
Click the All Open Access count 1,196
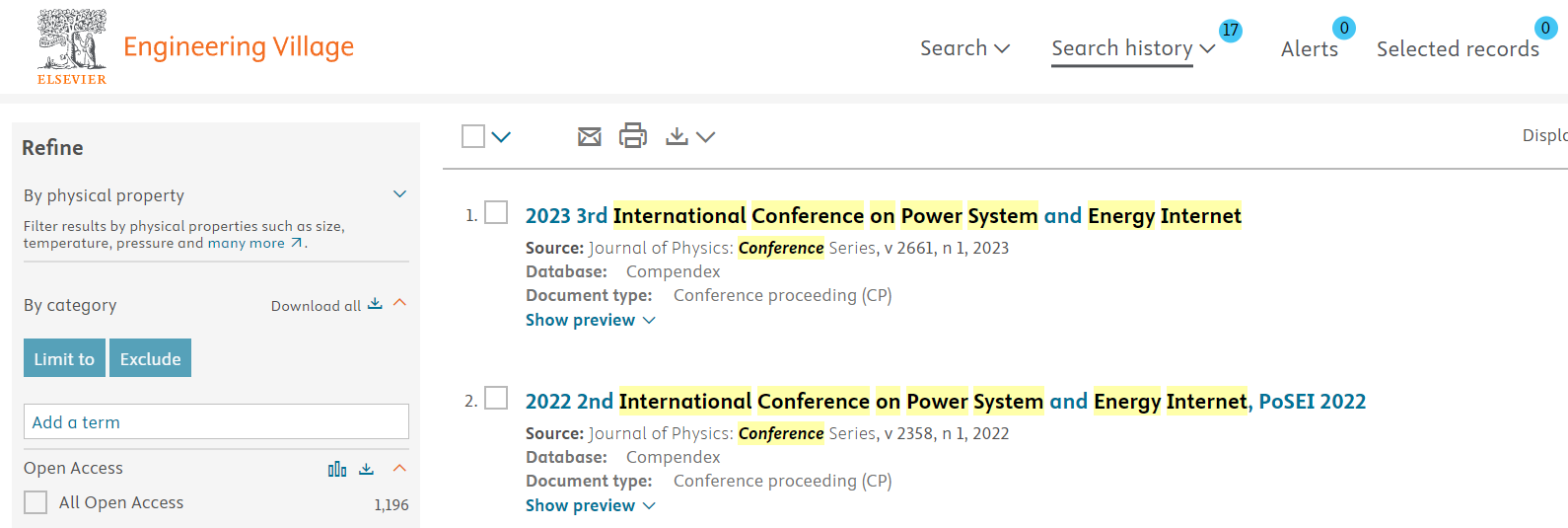pyautogui.click(x=392, y=504)
